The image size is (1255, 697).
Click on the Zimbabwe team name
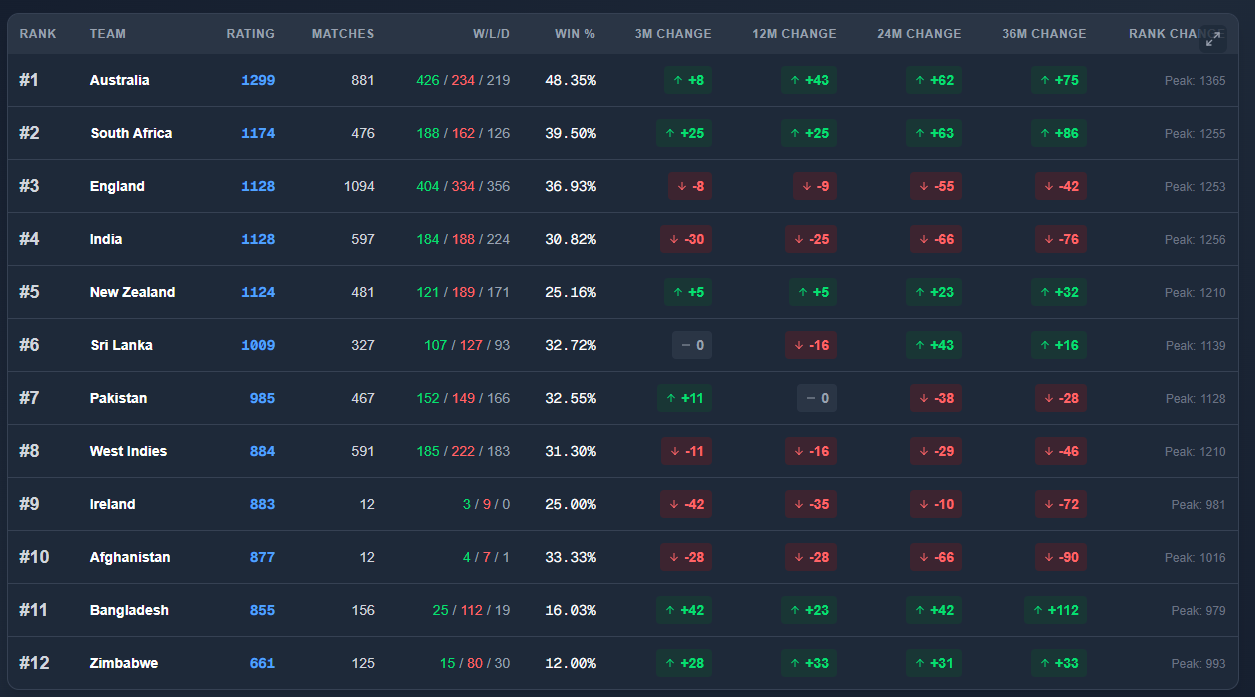coord(124,663)
